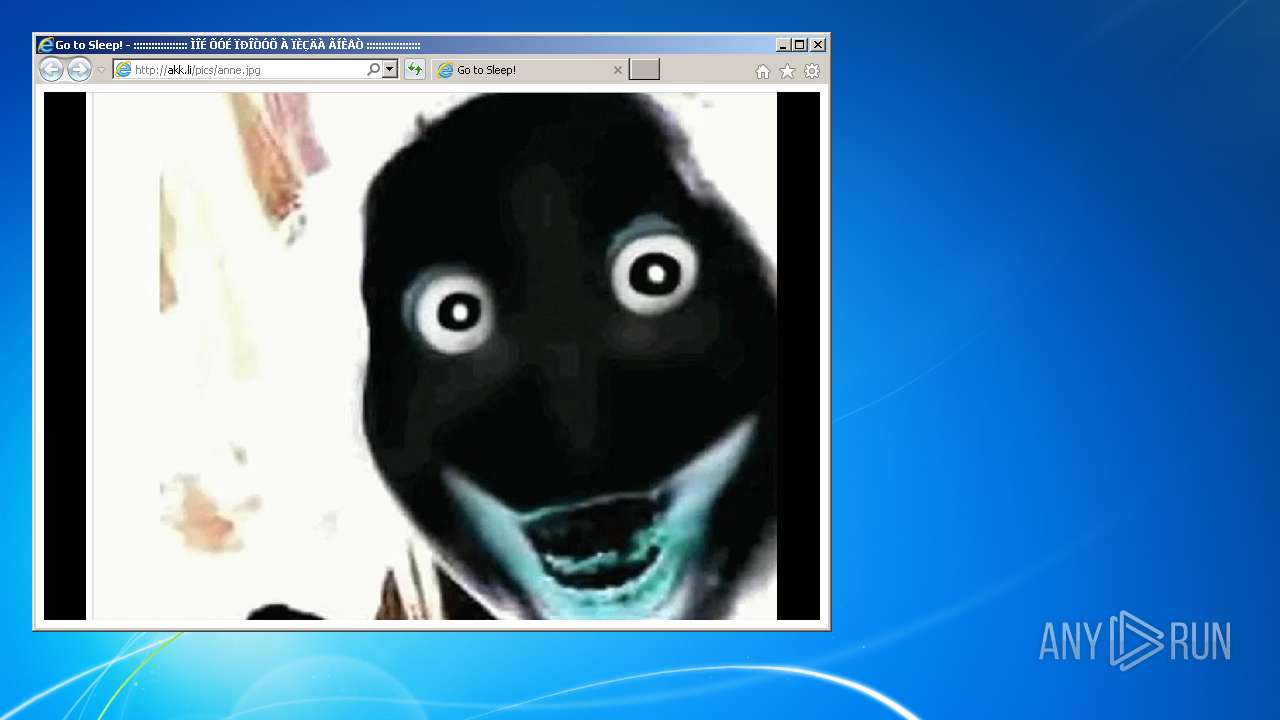The width and height of the screenshot is (1280, 720).
Task: Close the 'Go to Sleep!' tab
Action: click(x=617, y=70)
